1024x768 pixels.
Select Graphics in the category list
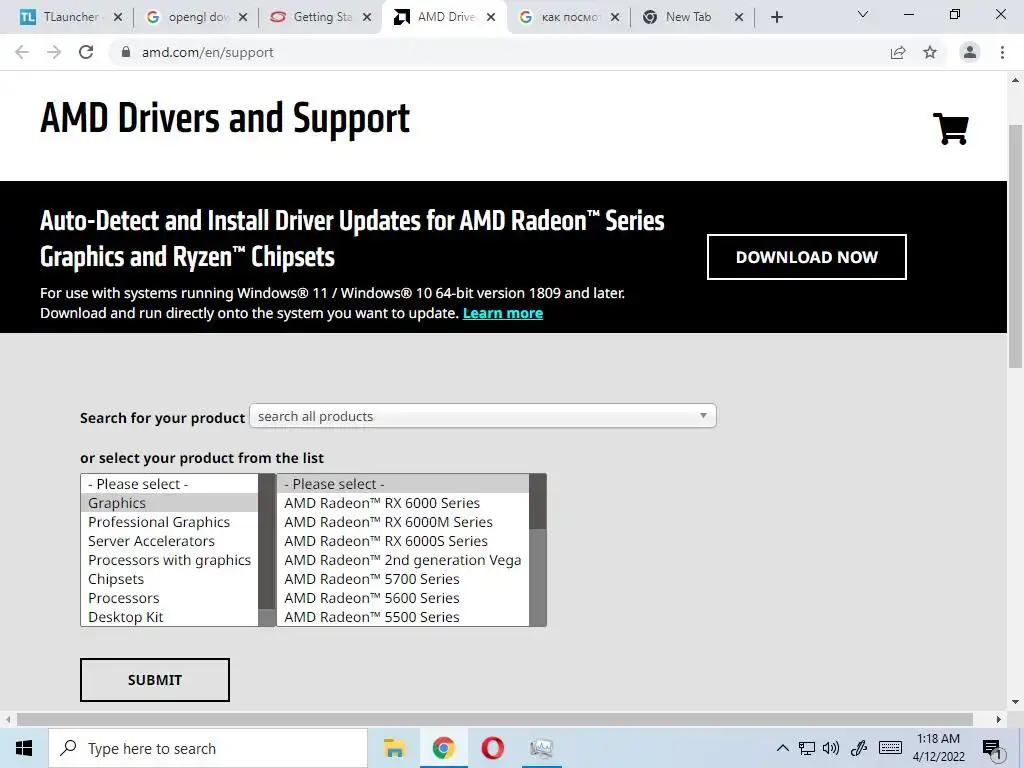tap(169, 503)
